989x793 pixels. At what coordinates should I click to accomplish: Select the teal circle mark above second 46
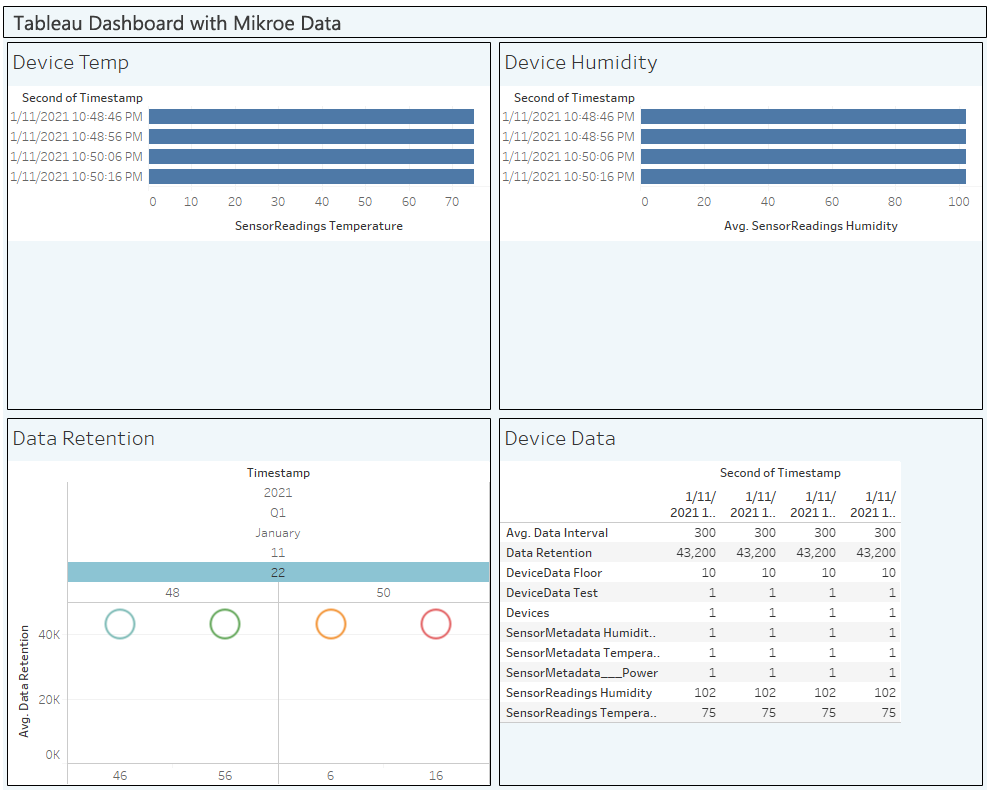tap(120, 624)
